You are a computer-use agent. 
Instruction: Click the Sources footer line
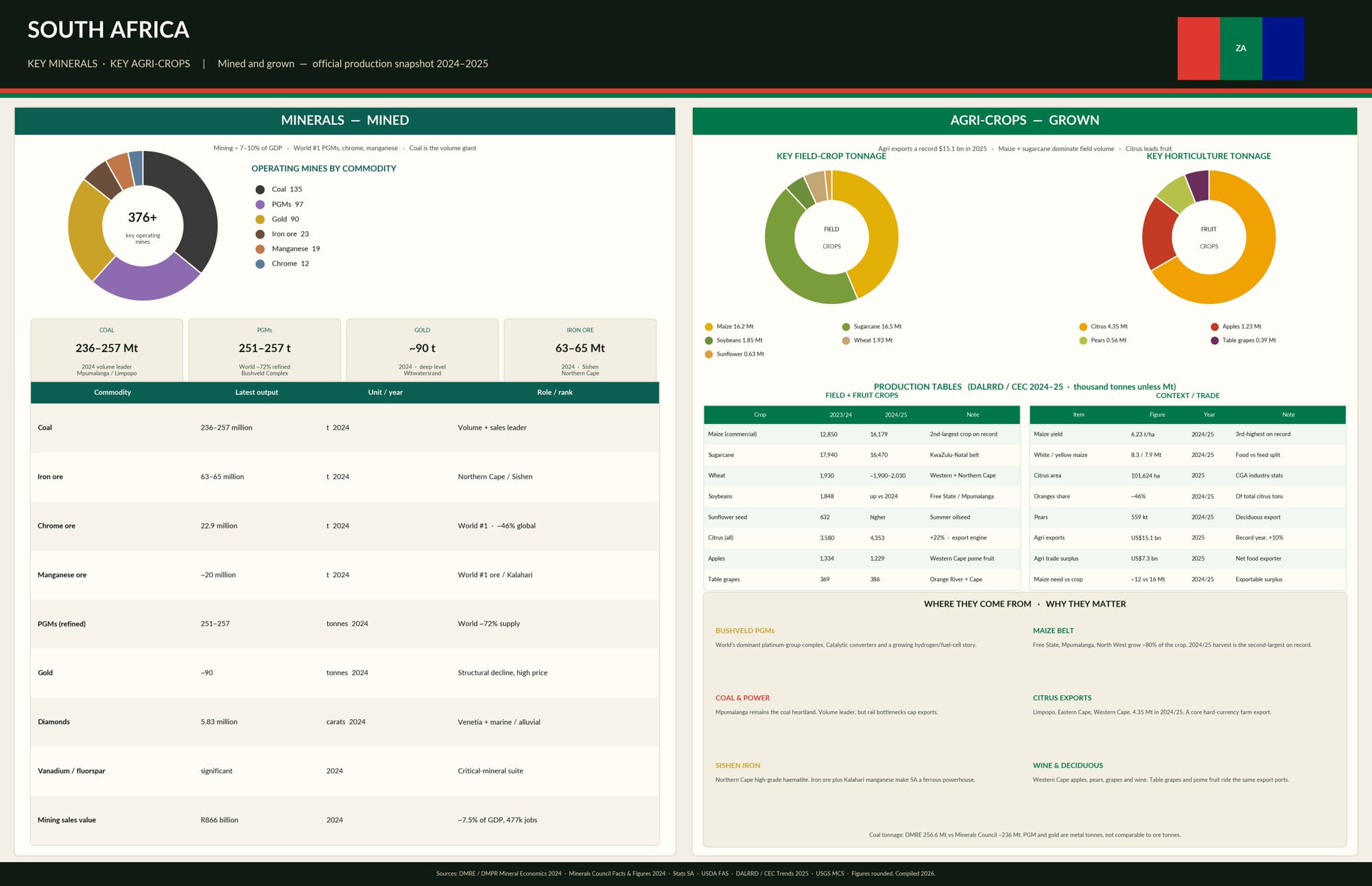pyautogui.click(x=686, y=874)
